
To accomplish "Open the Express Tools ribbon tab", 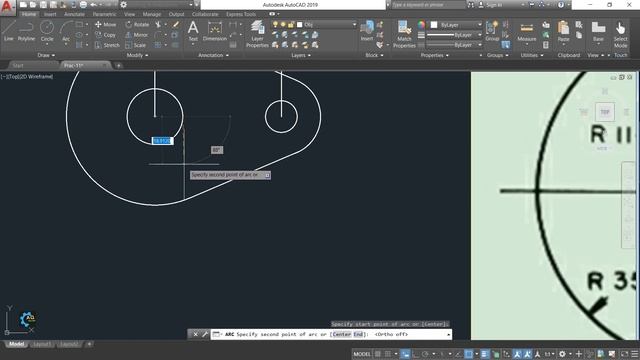I will [x=241, y=14].
